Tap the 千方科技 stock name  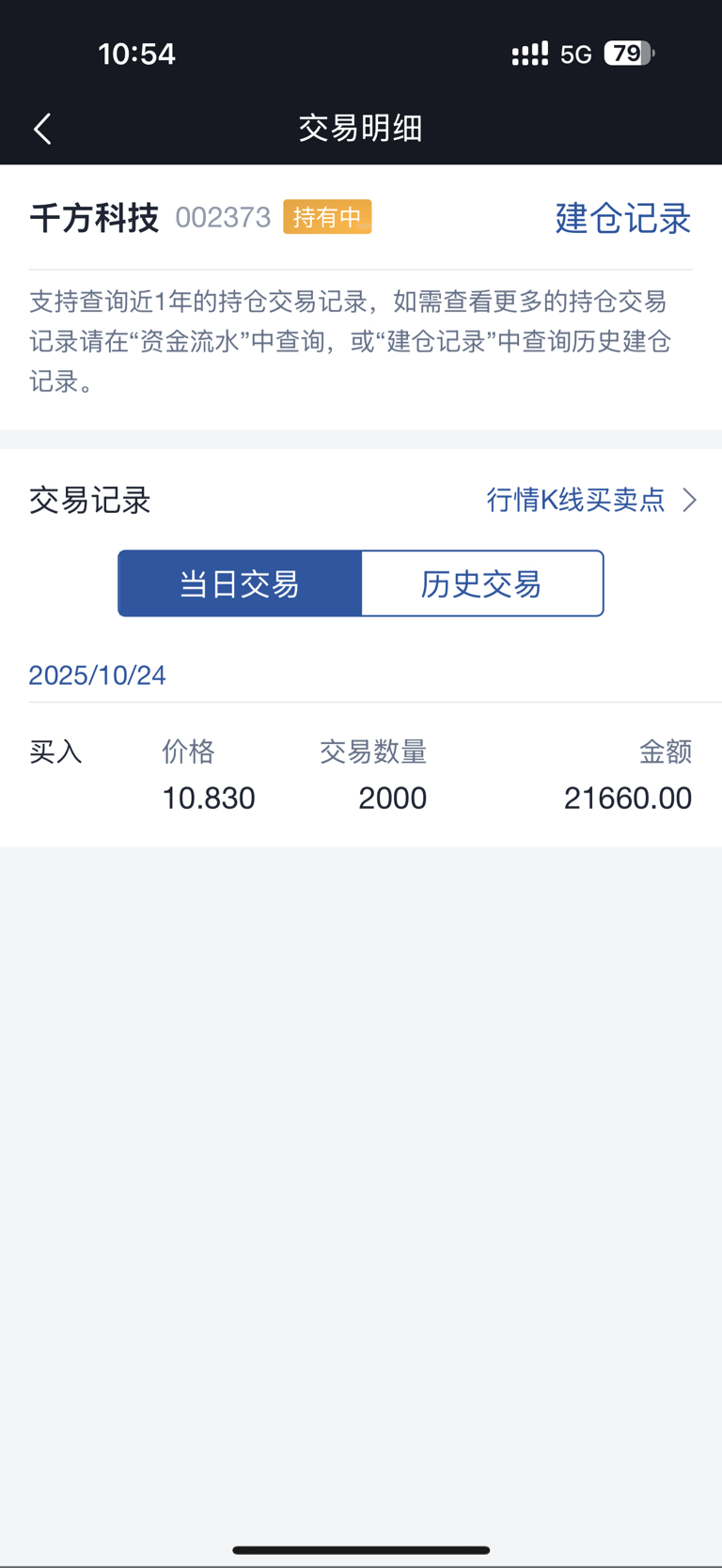coord(94,218)
